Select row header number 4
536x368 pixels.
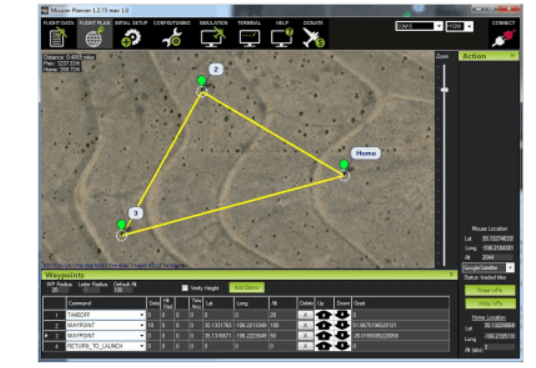tap(55, 346)
